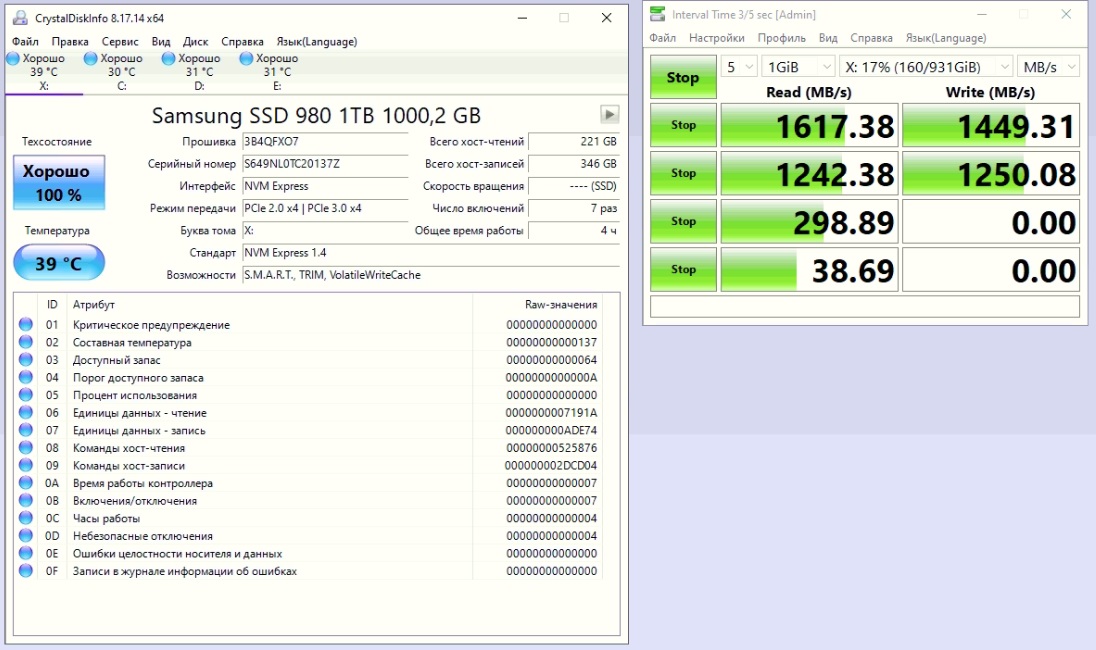The height and width of the screenshot is (650, 1096).
Task: Open Файл menu in CrystalDiskInfo
Action: [x=25, y=41]
